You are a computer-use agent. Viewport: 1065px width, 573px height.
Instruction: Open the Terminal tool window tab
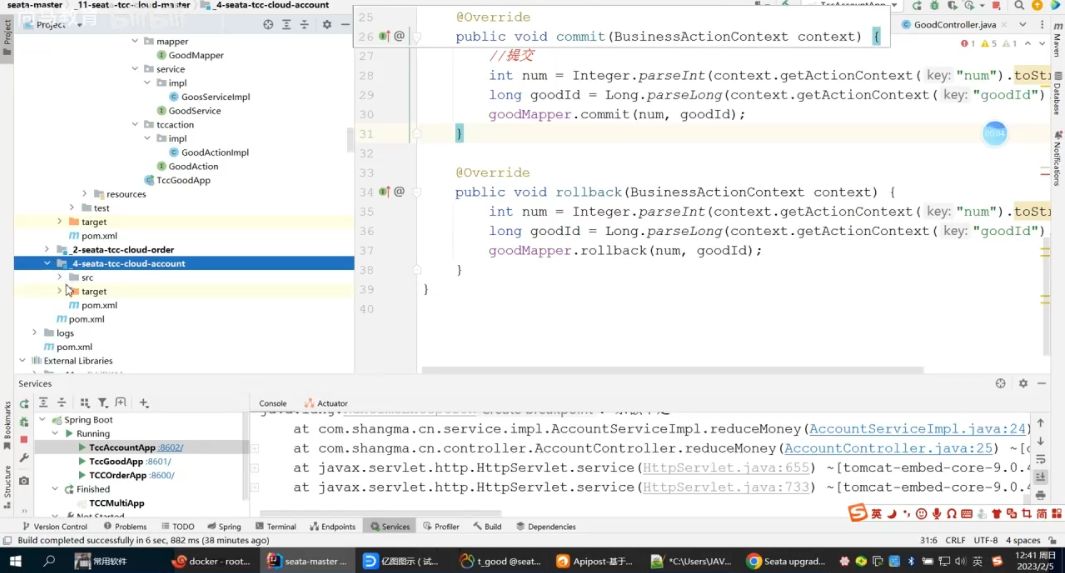pyautogui.click(x=276, y=527)
